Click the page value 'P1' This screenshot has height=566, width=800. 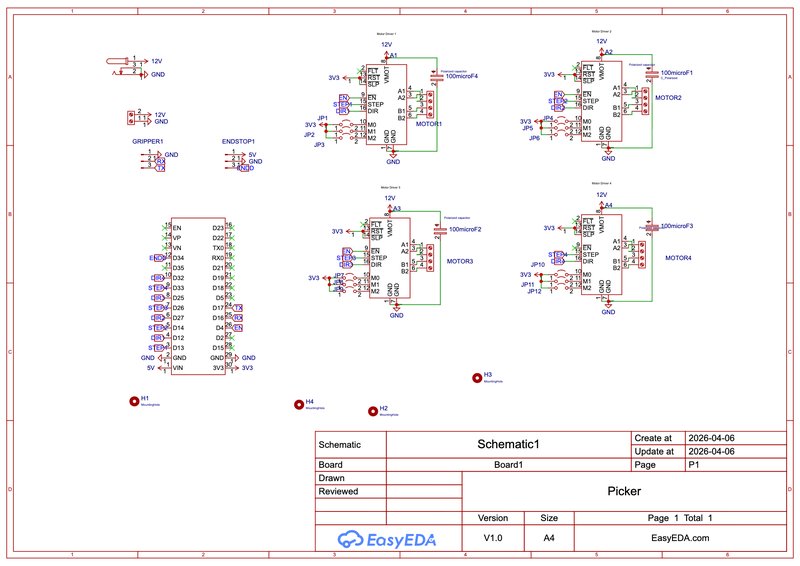click(694, 465)
